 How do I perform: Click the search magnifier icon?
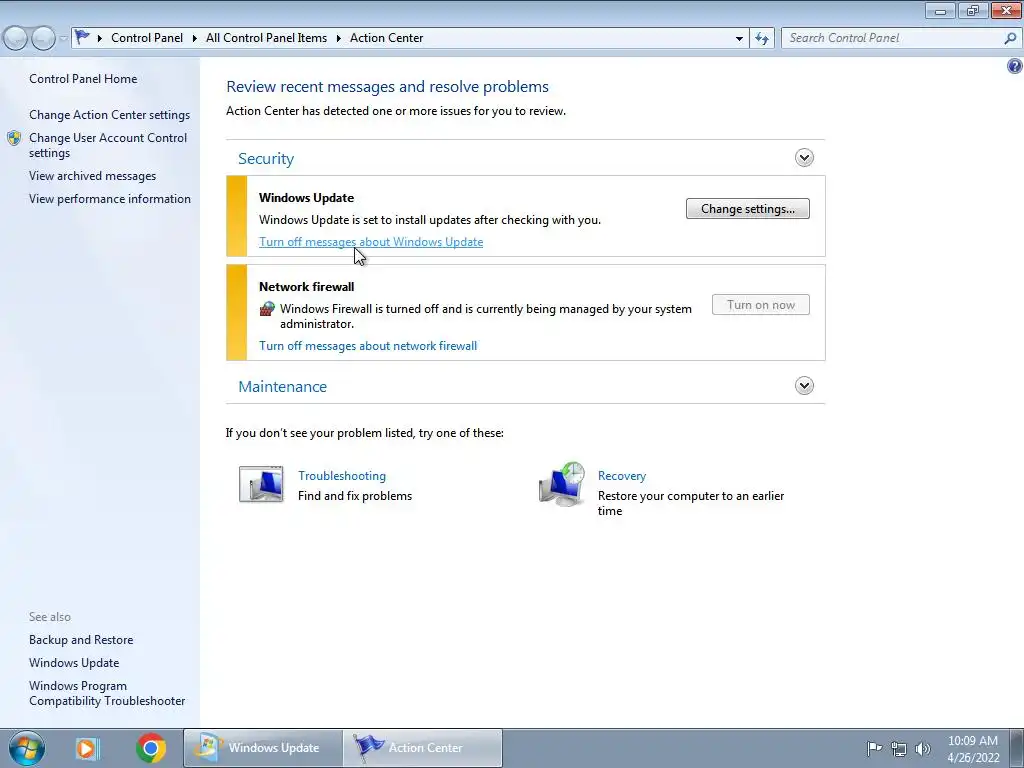coord(1010,38)
